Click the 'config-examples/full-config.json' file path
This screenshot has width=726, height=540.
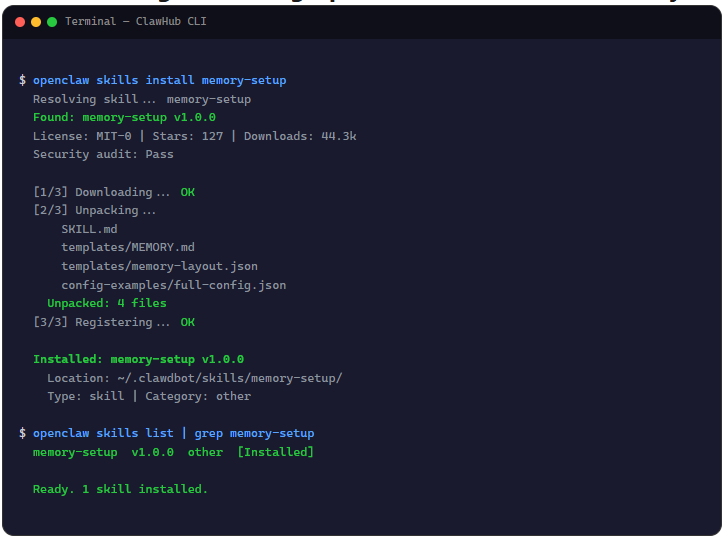tap(174, 285)
